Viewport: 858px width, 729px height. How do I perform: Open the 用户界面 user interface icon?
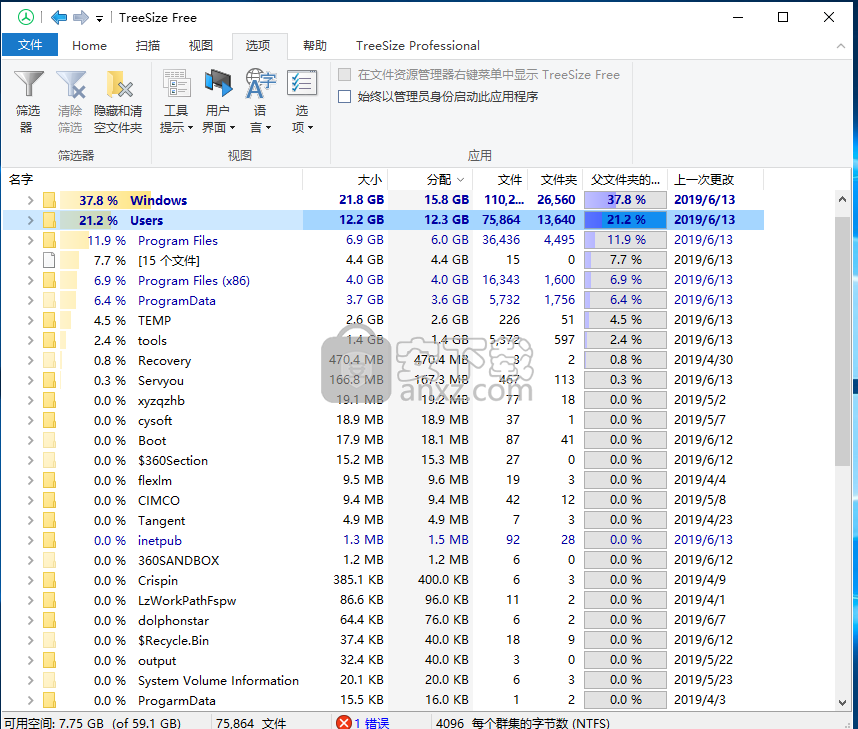[x=218, y=102]
